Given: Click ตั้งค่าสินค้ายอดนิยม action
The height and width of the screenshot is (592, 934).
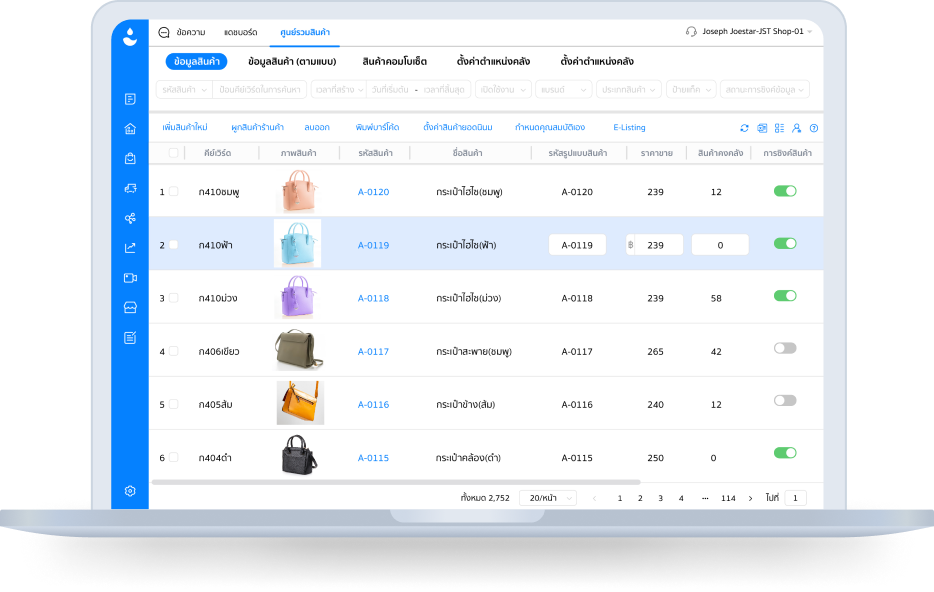Looking at the screenshot, I should pyautogui.click(x=457, y=127).
